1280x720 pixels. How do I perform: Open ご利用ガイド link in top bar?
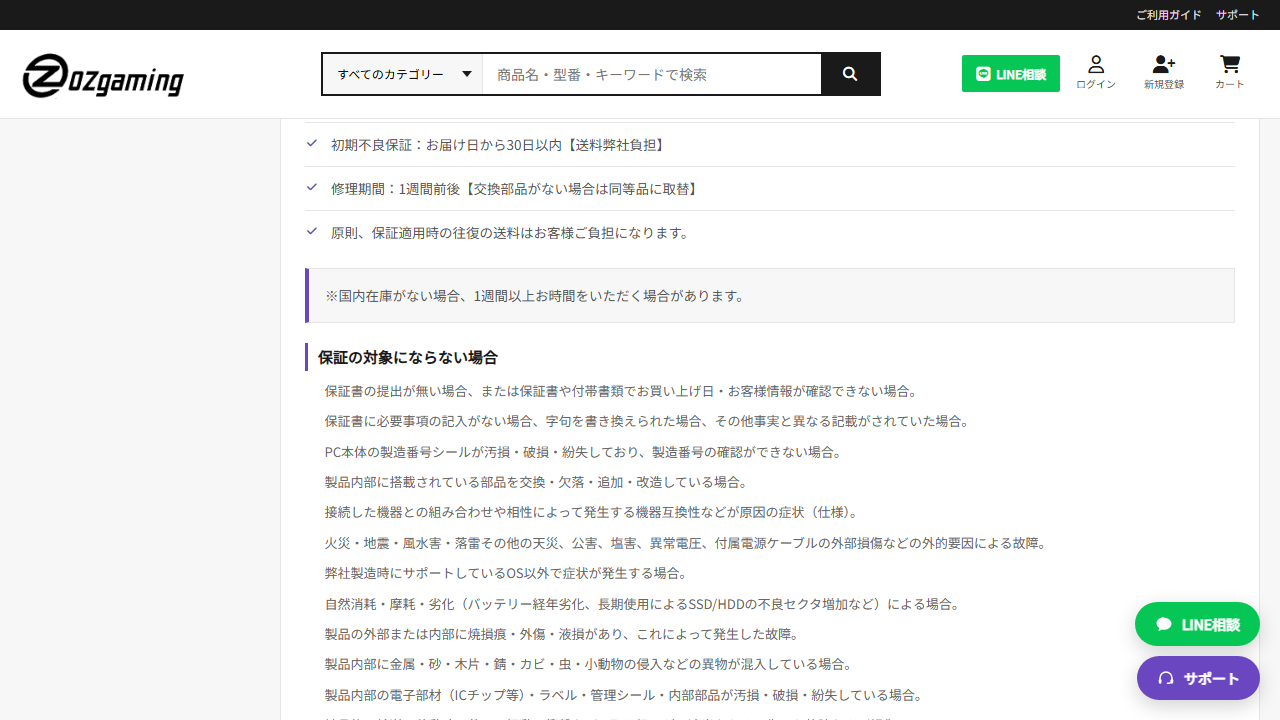click(1169, 15)
